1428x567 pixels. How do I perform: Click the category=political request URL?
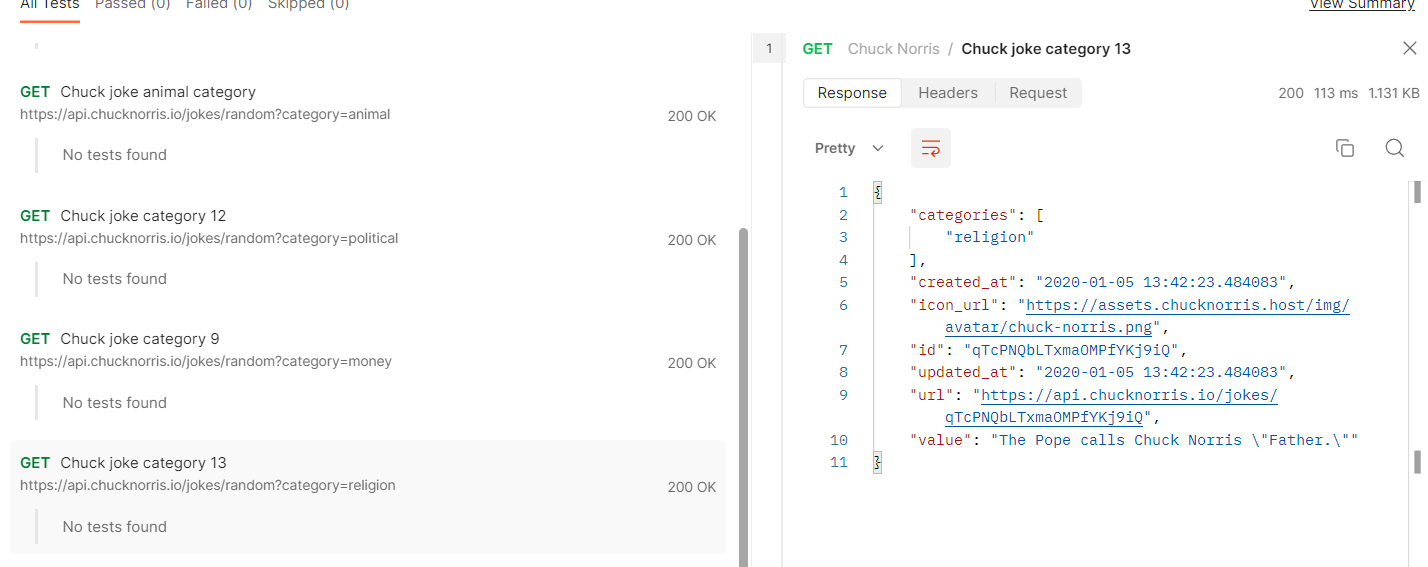[209, 238]
